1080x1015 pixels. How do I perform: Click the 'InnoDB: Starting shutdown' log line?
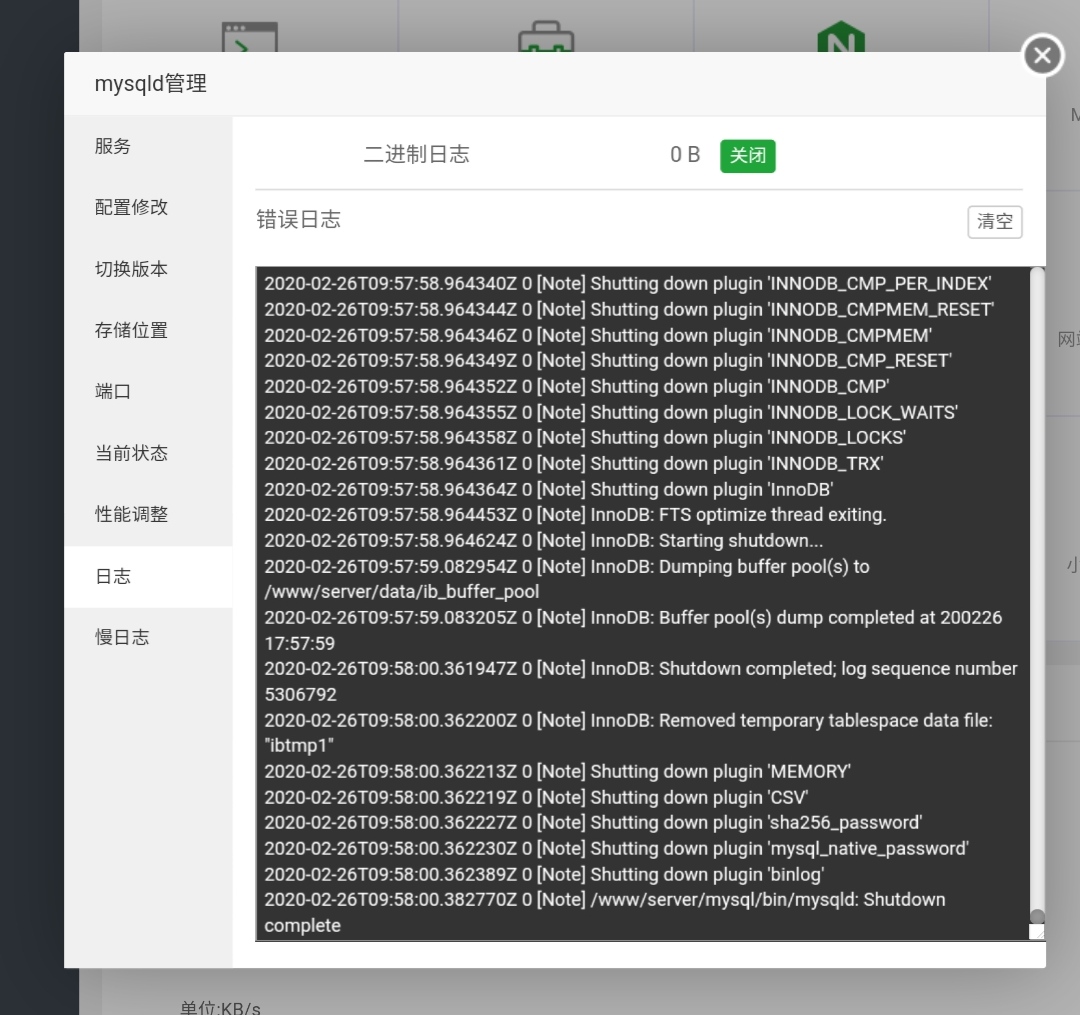point(544,541)
